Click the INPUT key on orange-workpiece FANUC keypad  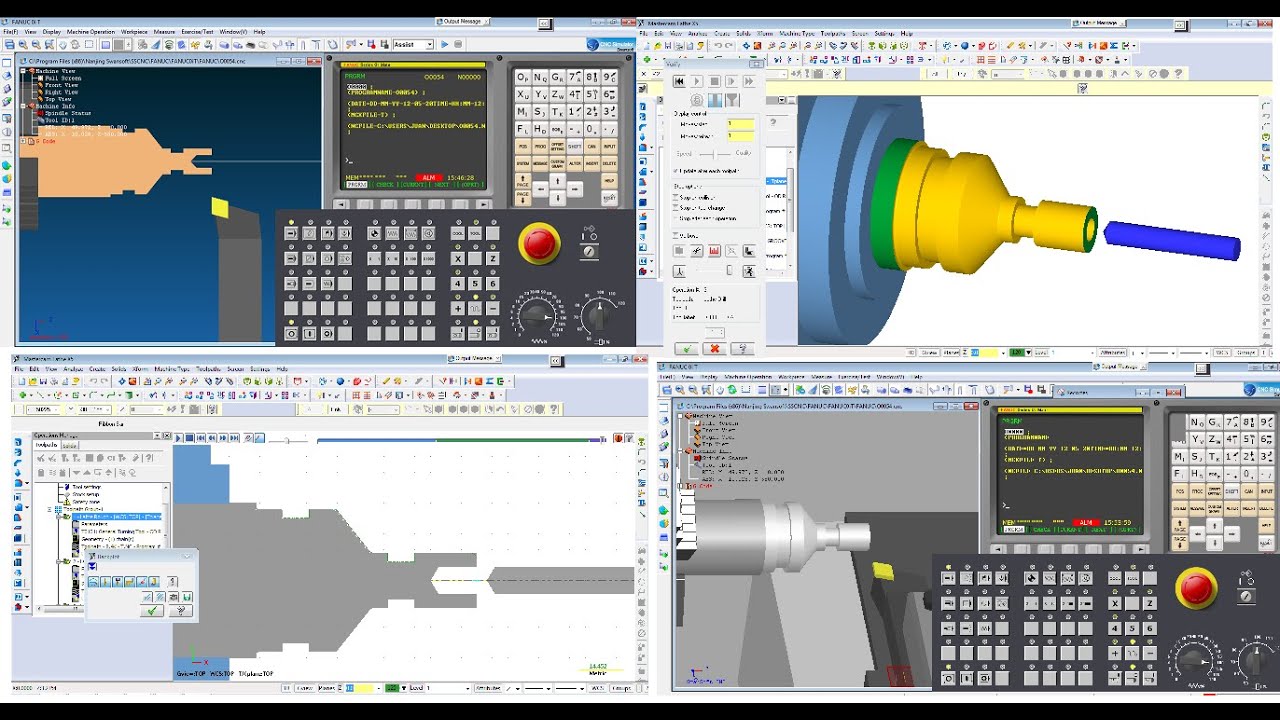609,146
